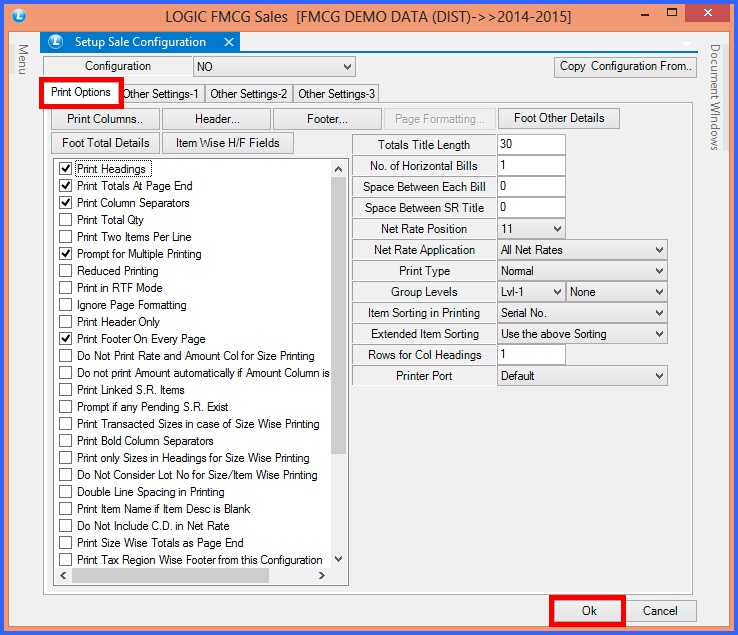Minimize the LOGIC FMCG Sales window

coord(645,14)
